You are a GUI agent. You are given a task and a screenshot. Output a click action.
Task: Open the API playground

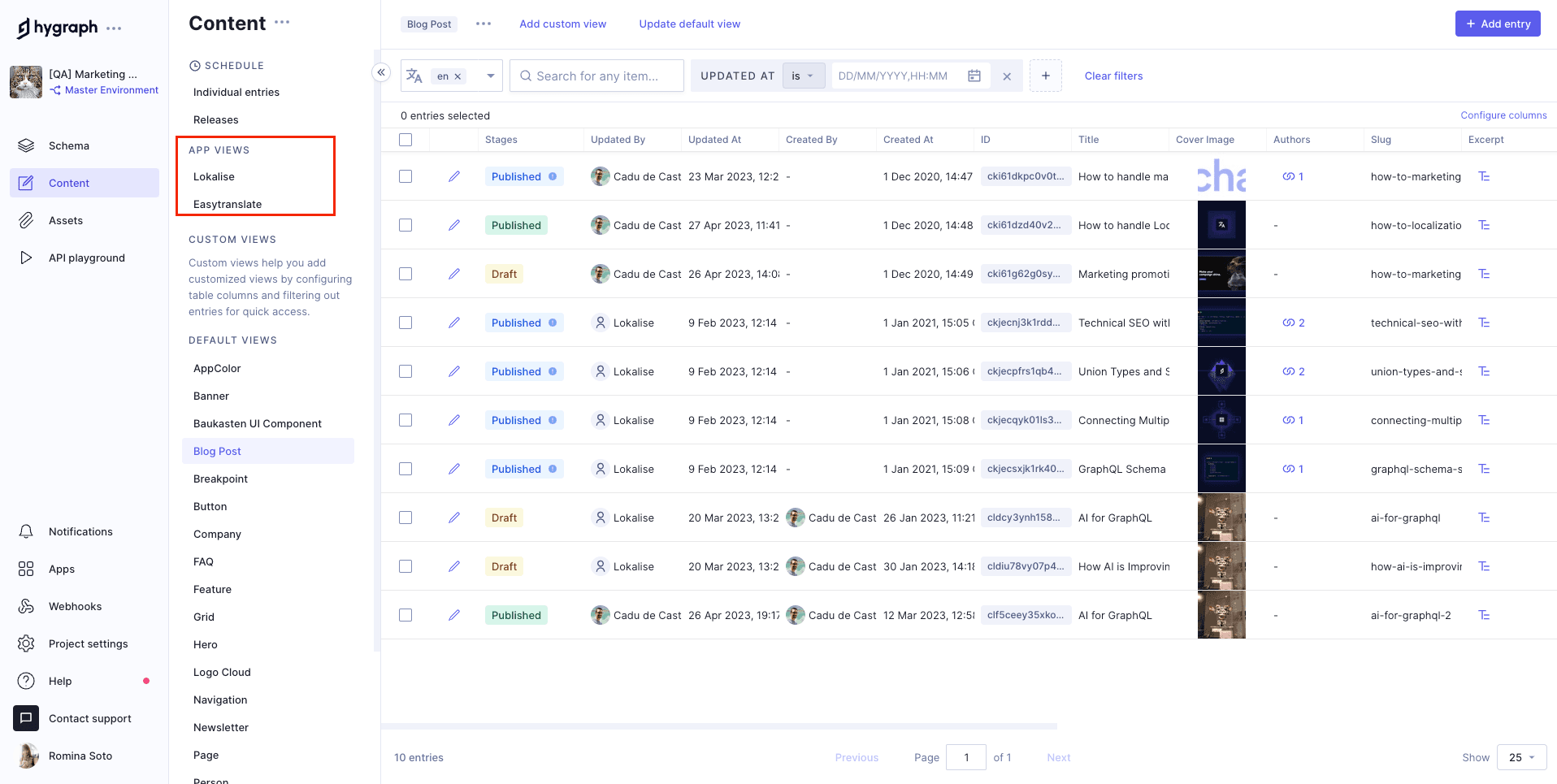pos(87,258)
